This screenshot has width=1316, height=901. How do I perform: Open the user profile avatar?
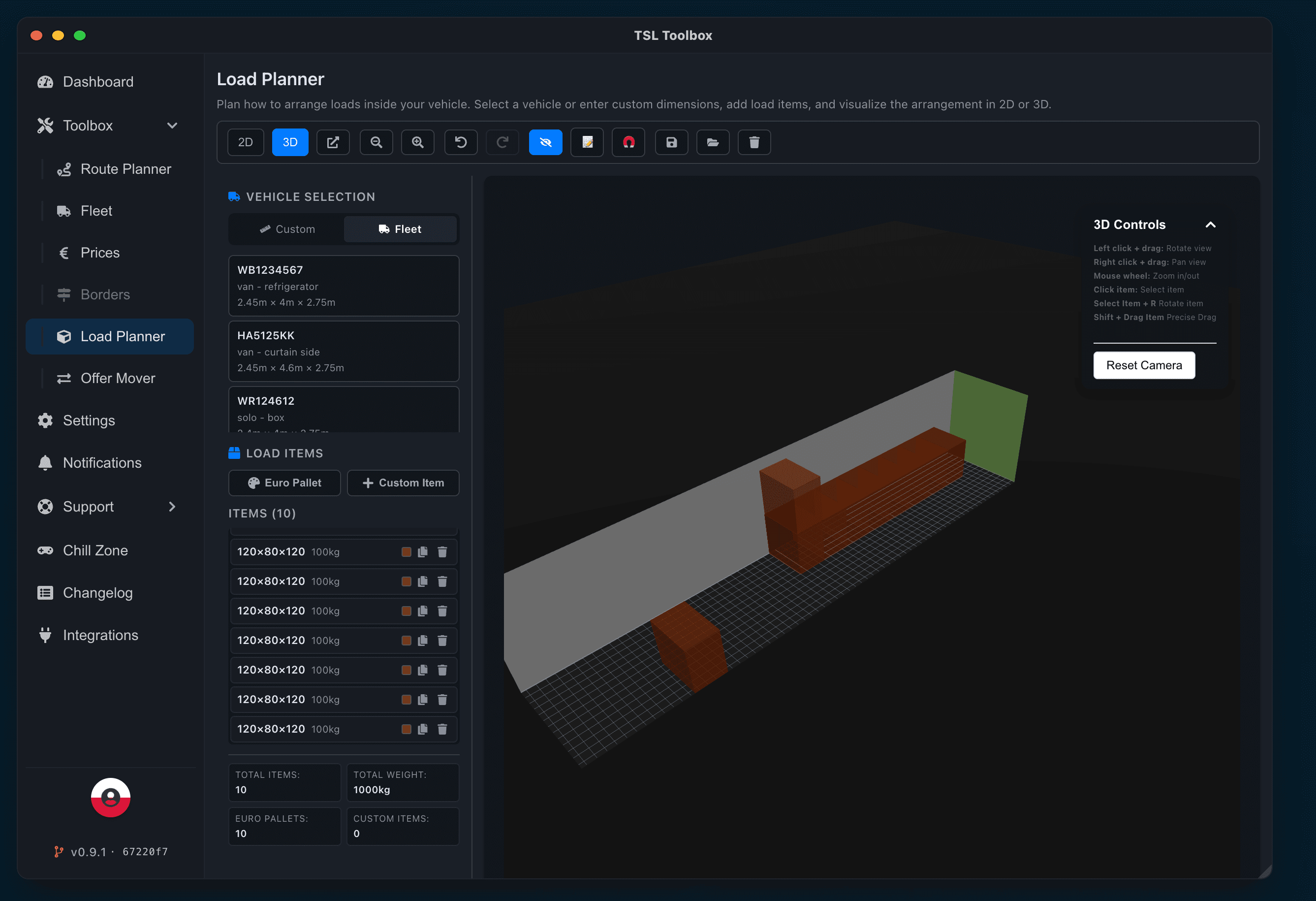coord(110,797)
